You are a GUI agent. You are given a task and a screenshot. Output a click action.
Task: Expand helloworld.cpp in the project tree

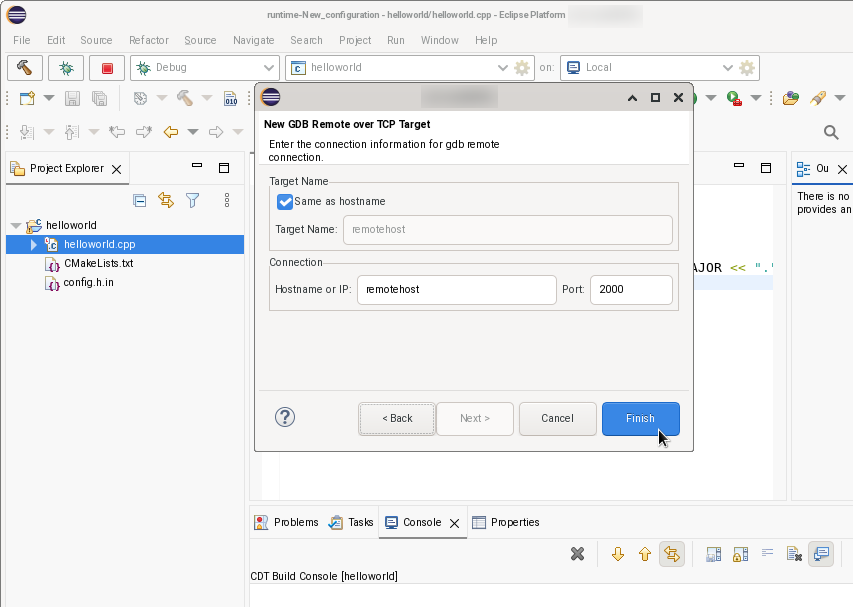pyautogui.click(x=32, y=244)
